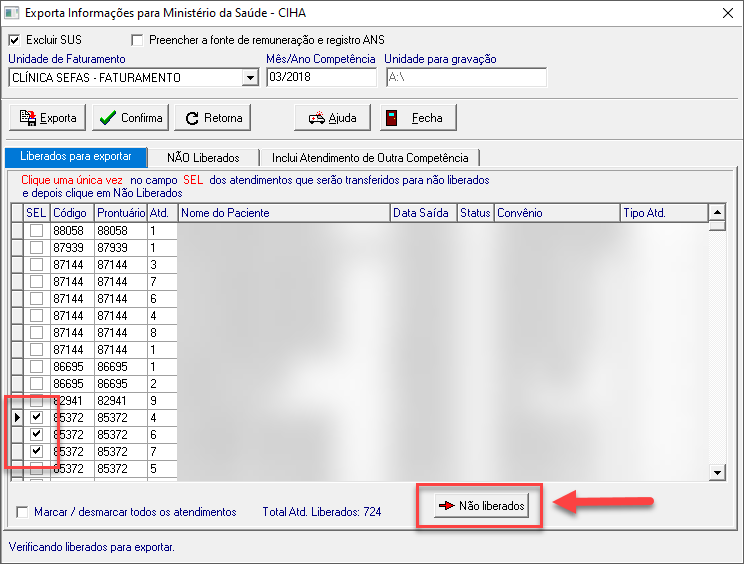Click the application icon in title bar
744x564 pixels.
pyautogui.click(x=11, y=13)
